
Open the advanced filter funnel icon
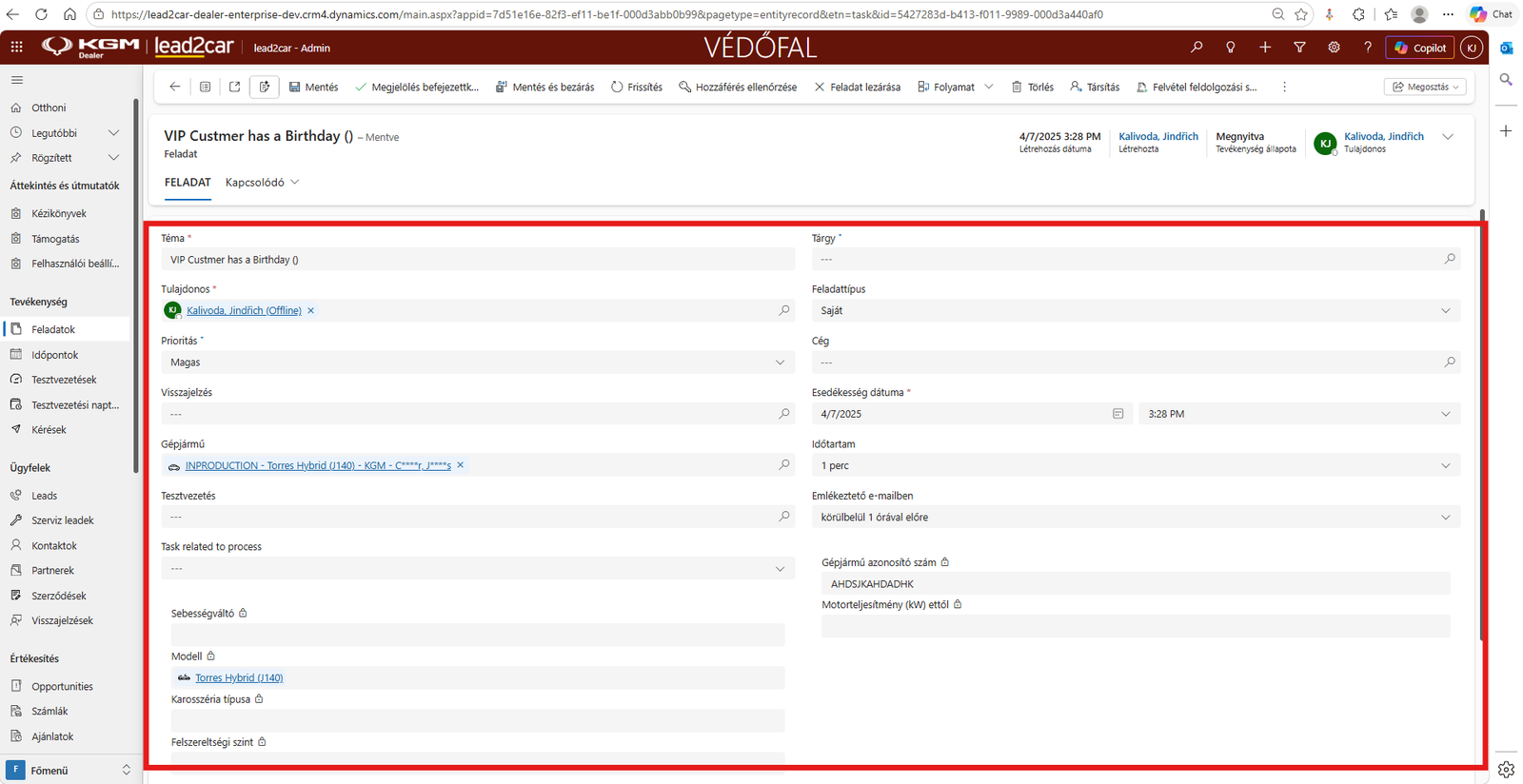(x=1299, y=48)
